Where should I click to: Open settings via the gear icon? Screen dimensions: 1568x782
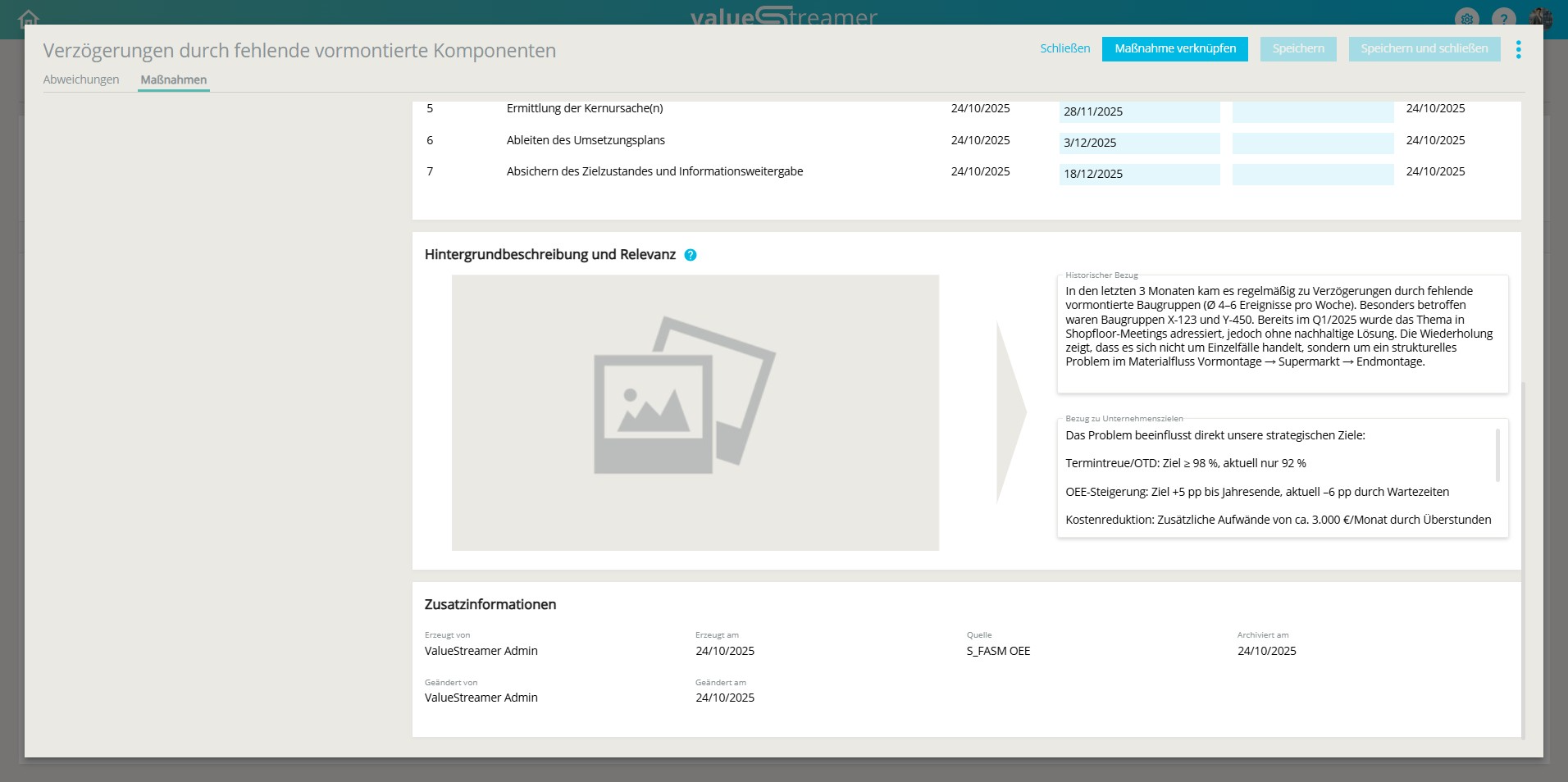1467,18
